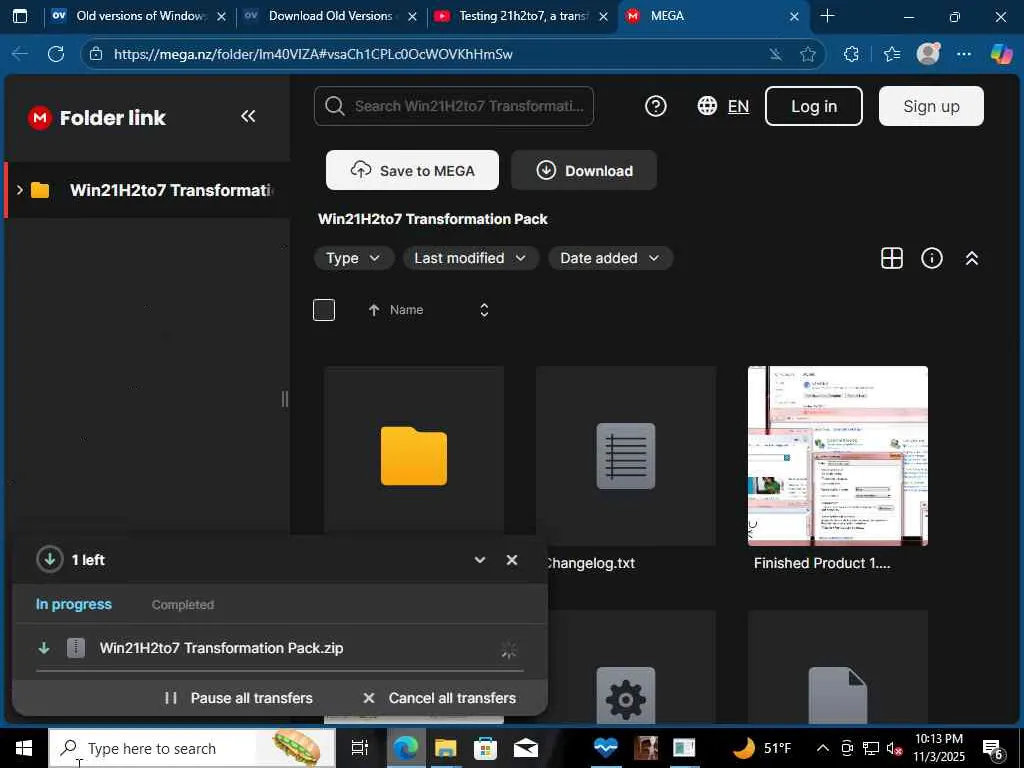Switch to Download Old Versions tab
Screen dimensions: 1024x768
(x=330, y=16)
